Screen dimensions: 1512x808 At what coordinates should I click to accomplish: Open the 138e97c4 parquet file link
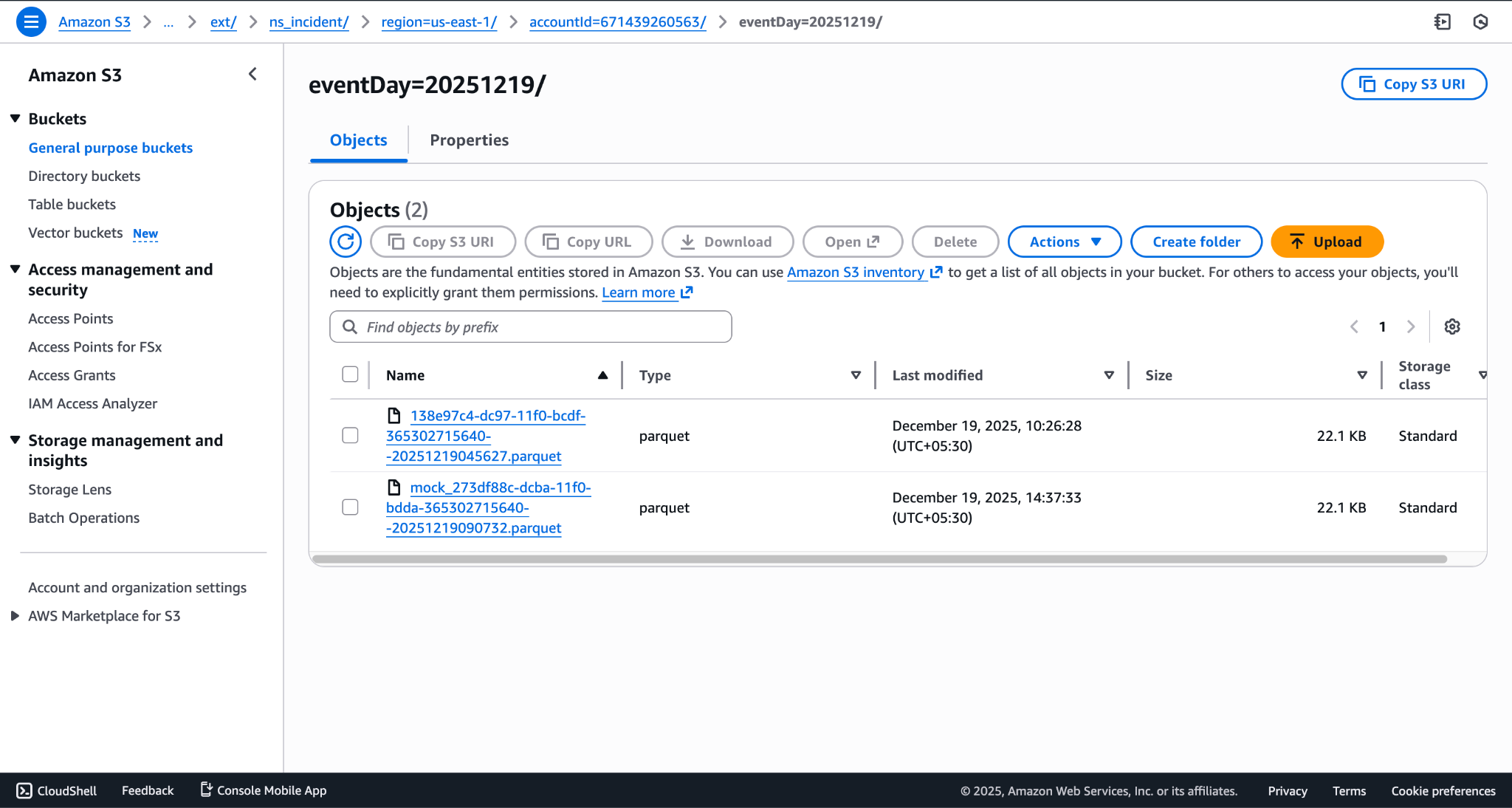486,436
